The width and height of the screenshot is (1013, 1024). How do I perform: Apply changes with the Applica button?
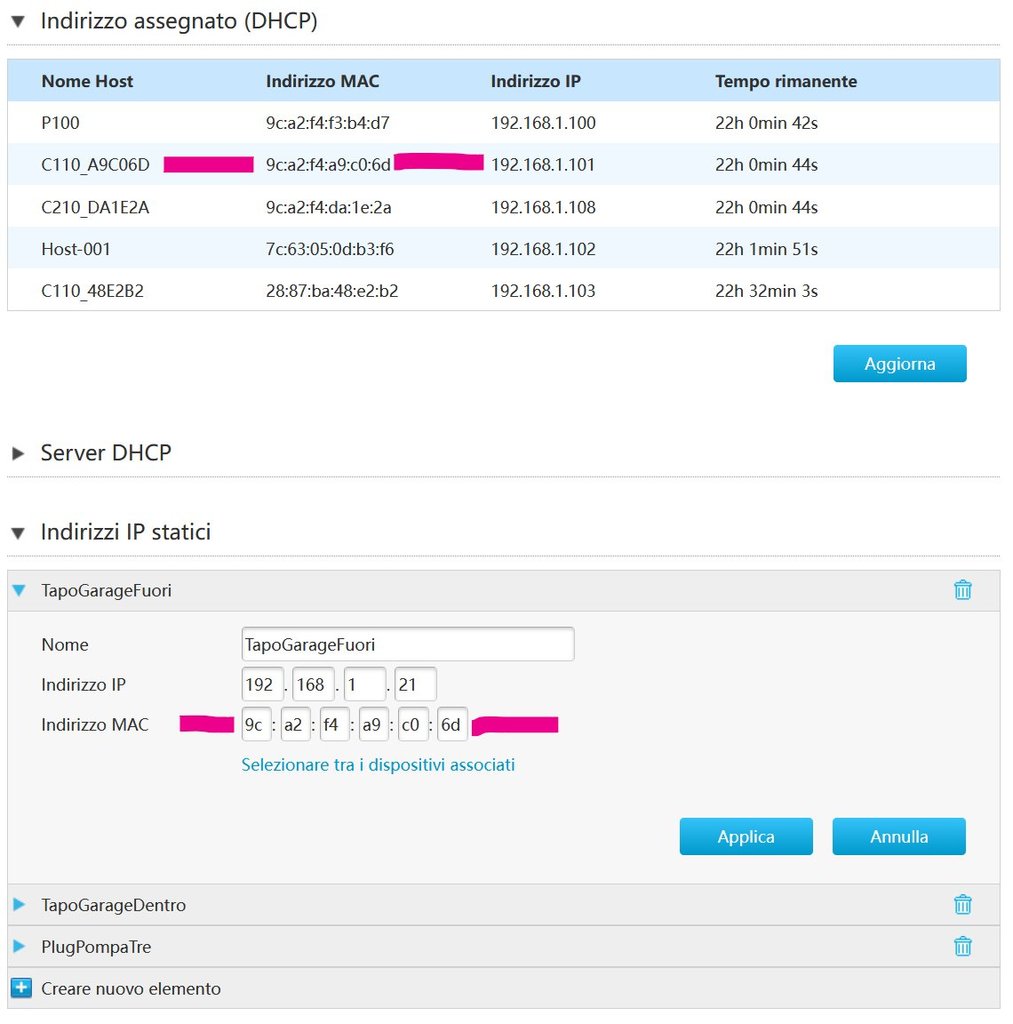(x=746, y=837)
